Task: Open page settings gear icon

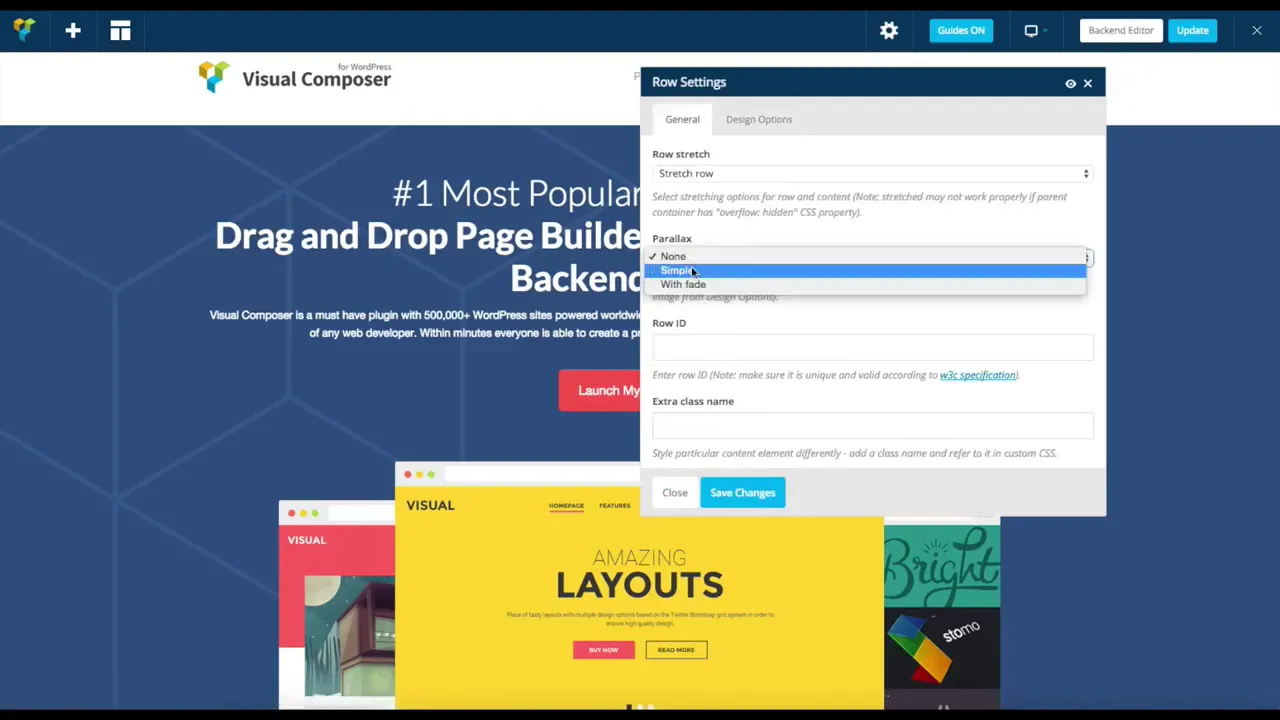Action: pyautogui.click(x=889, y=31)
